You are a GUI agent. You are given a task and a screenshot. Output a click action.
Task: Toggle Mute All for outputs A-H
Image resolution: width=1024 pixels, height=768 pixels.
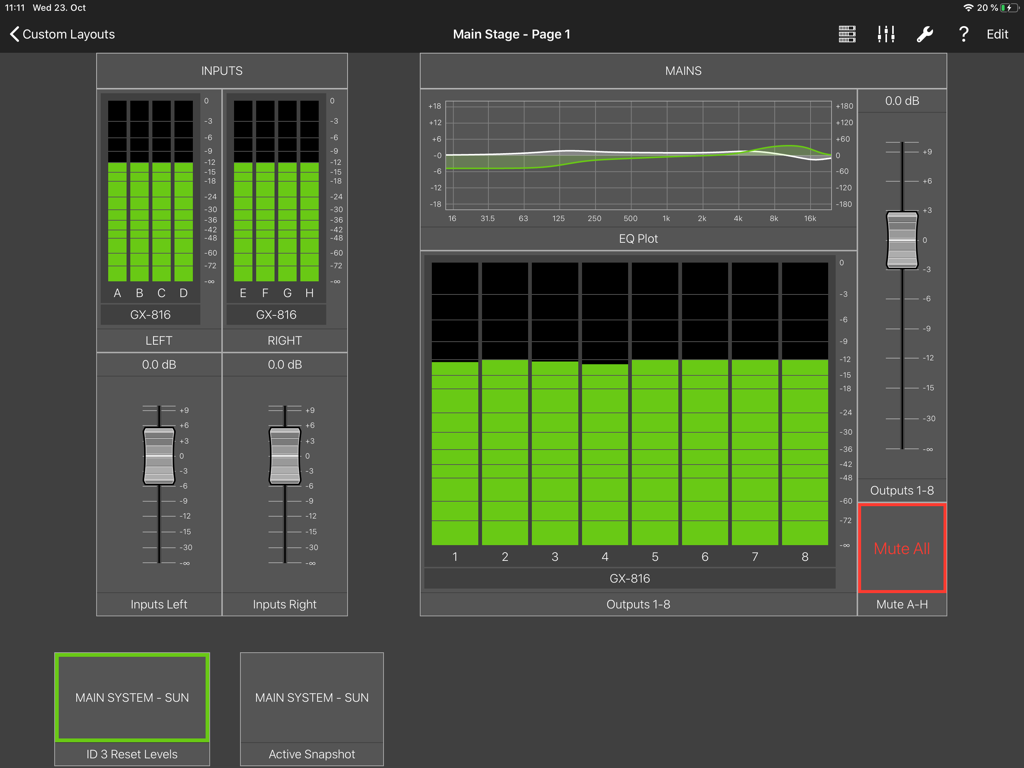(901, 547)
